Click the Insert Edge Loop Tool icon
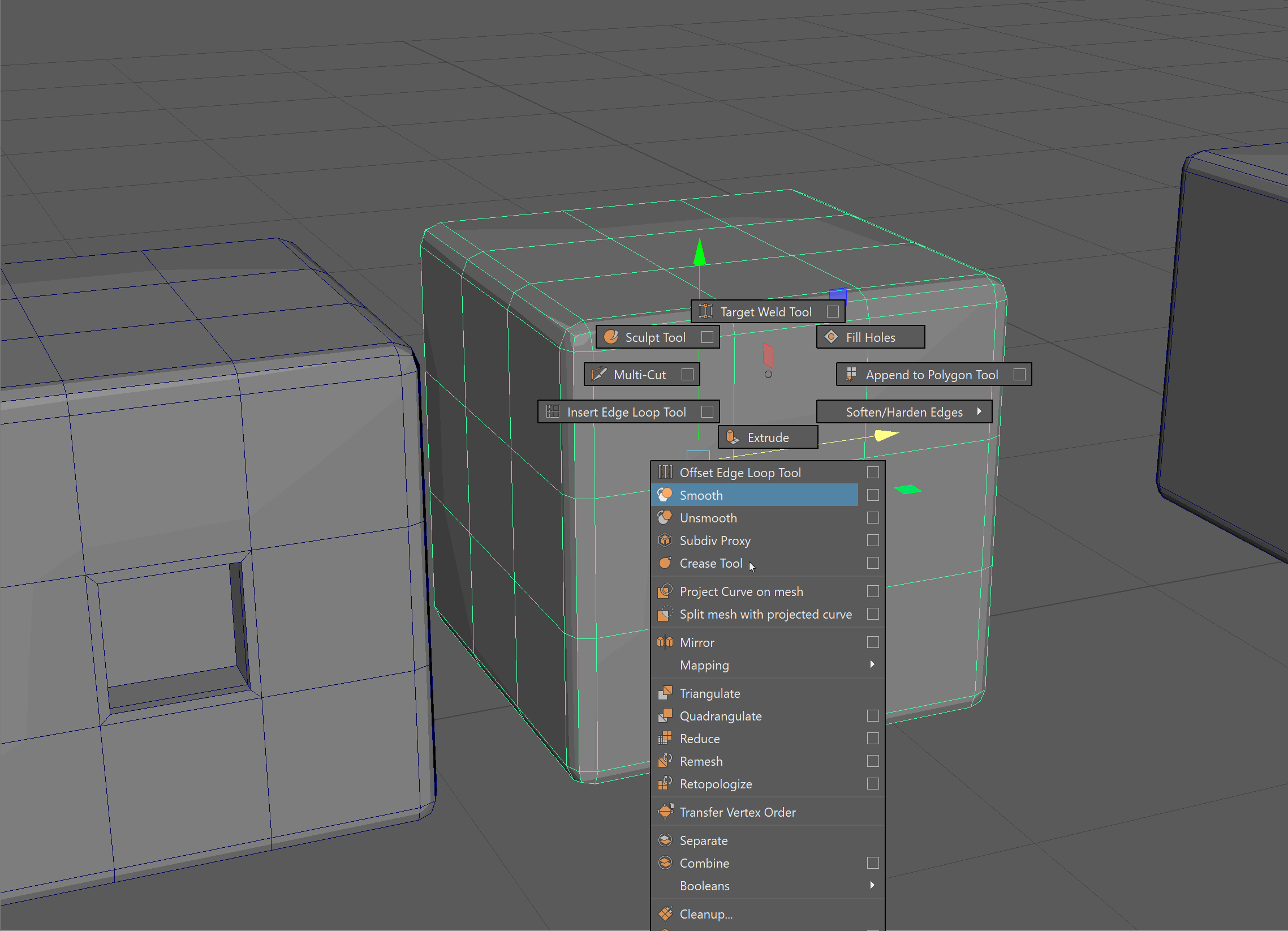Screen dimensions: 1288x931 point(553,411)
